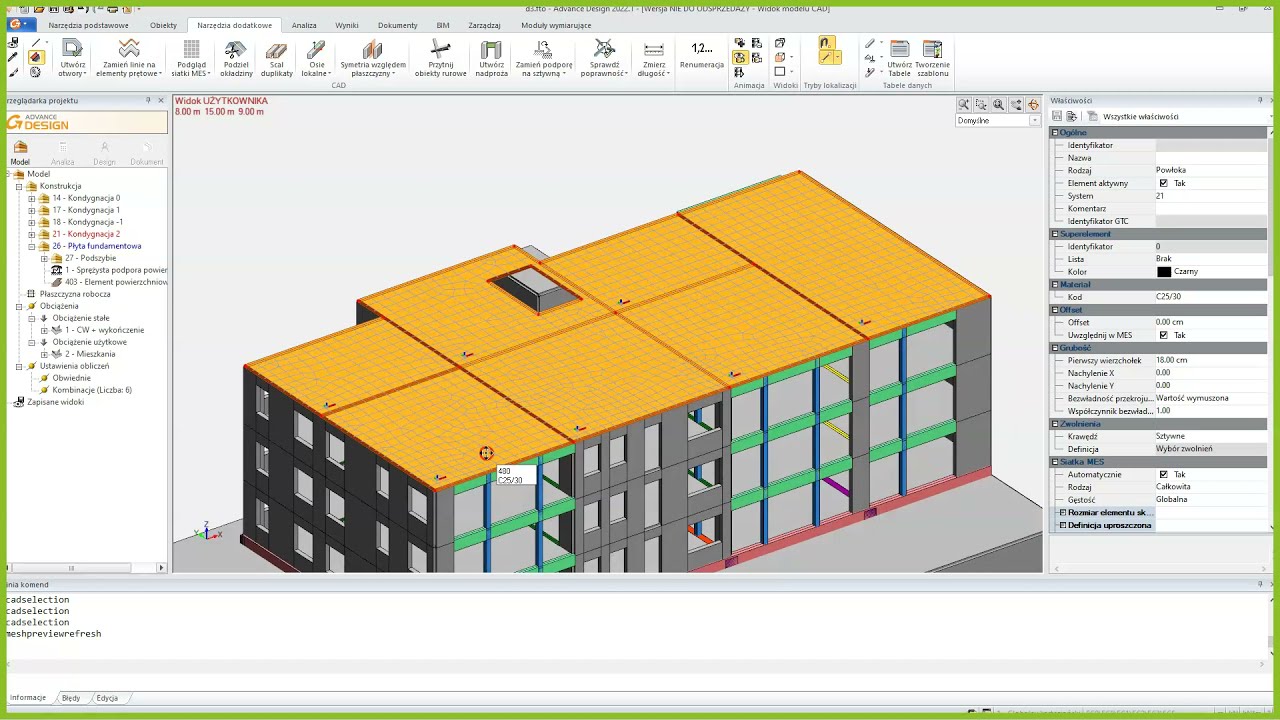This screenshot has width=1280, height=720.
Task: Click the black Kolor swatch
Action: (1164, 272)
